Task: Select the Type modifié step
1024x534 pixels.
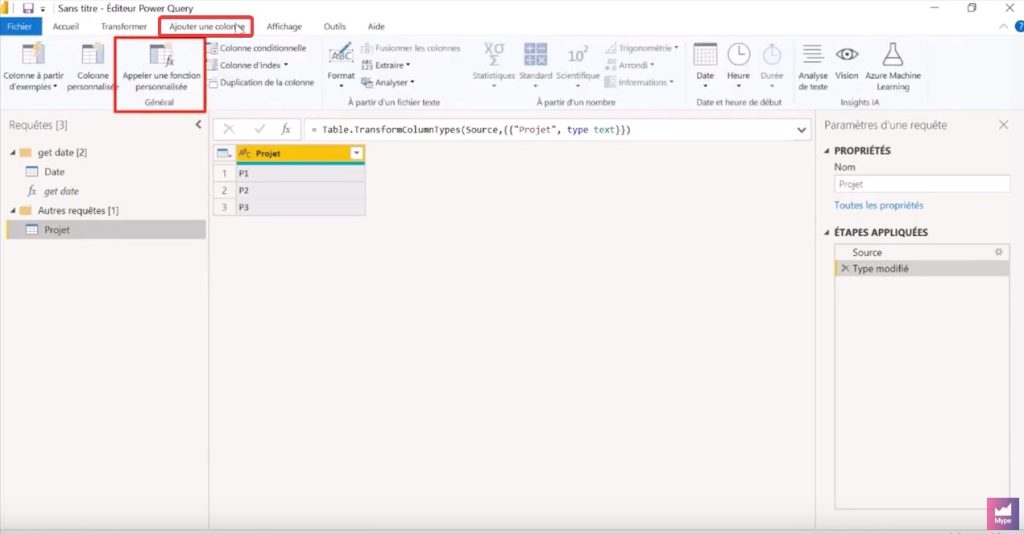Action: (x=922, y=268)
